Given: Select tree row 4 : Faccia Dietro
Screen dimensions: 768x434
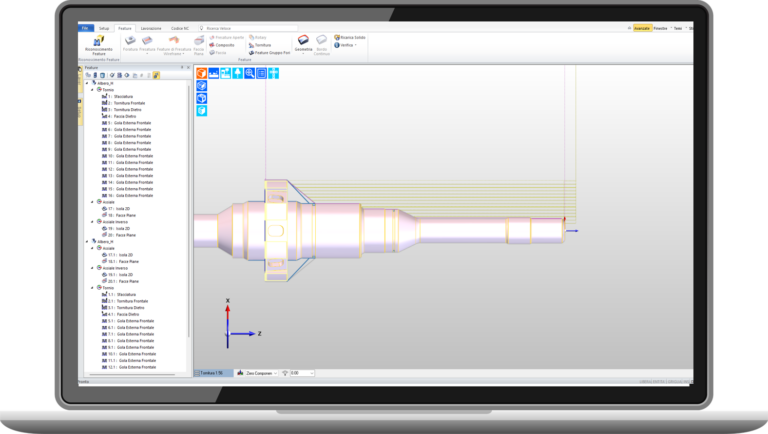Looking at the screenshot, I should click(x=119, y=117).
